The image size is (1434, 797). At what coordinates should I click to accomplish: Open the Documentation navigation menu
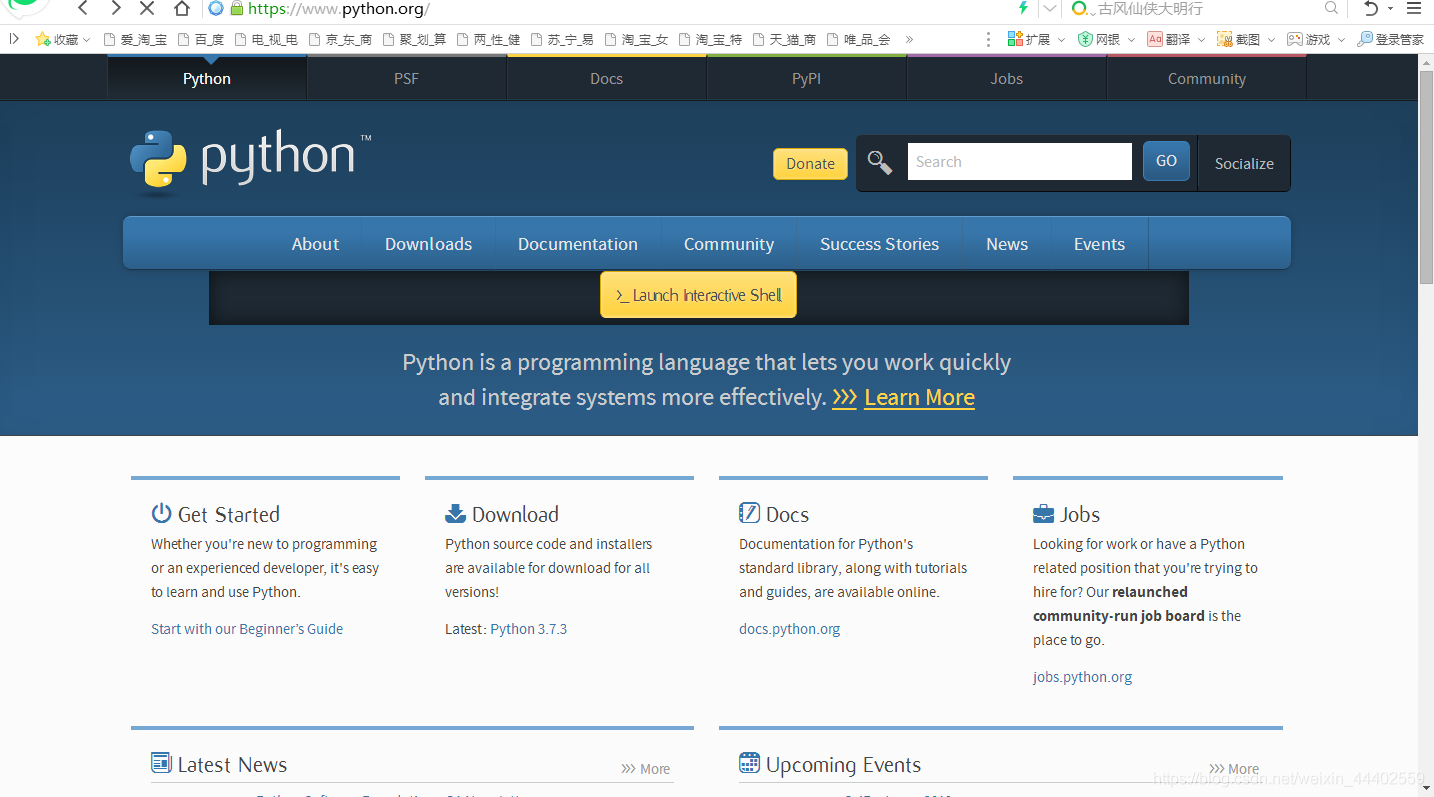click(578, 244)
